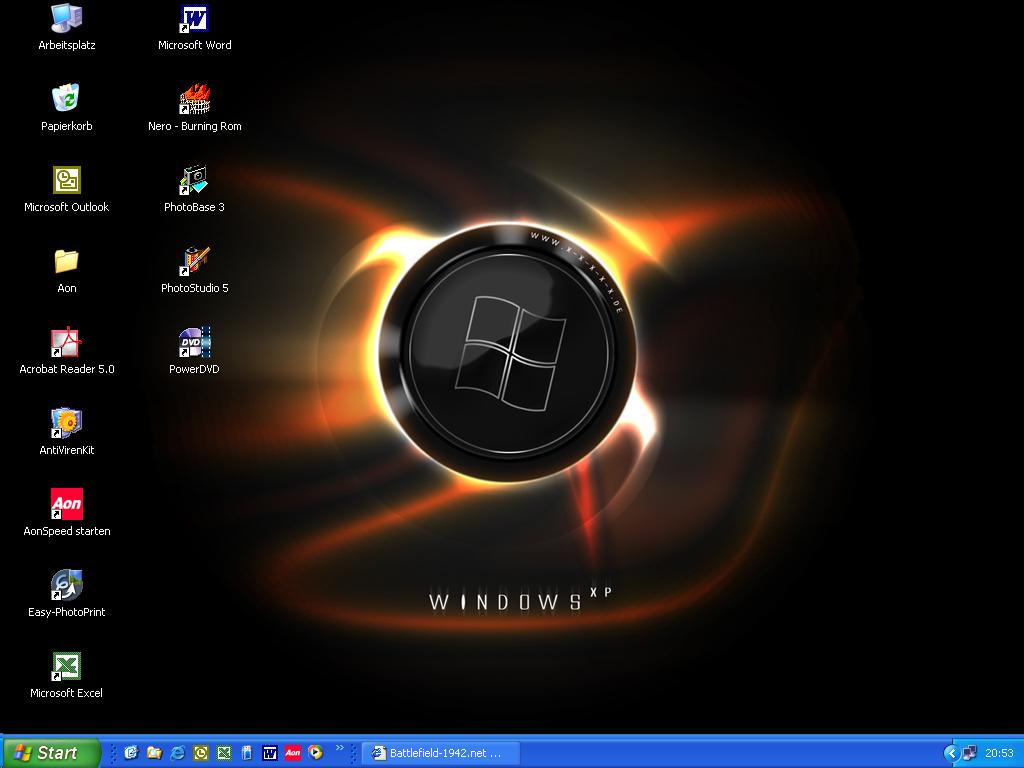Image resolution: width=1024 pixels, height=768 pixels.
Task: Launch Windows Media Player from Quick Launch
Action: point(315,753)
